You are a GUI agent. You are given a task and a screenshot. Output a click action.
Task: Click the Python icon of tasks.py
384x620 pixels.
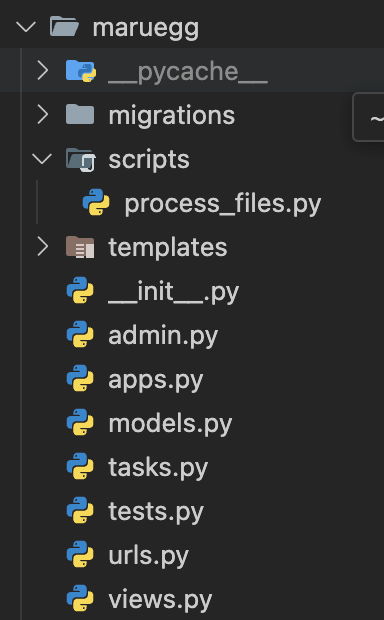[x=80, y=466]
